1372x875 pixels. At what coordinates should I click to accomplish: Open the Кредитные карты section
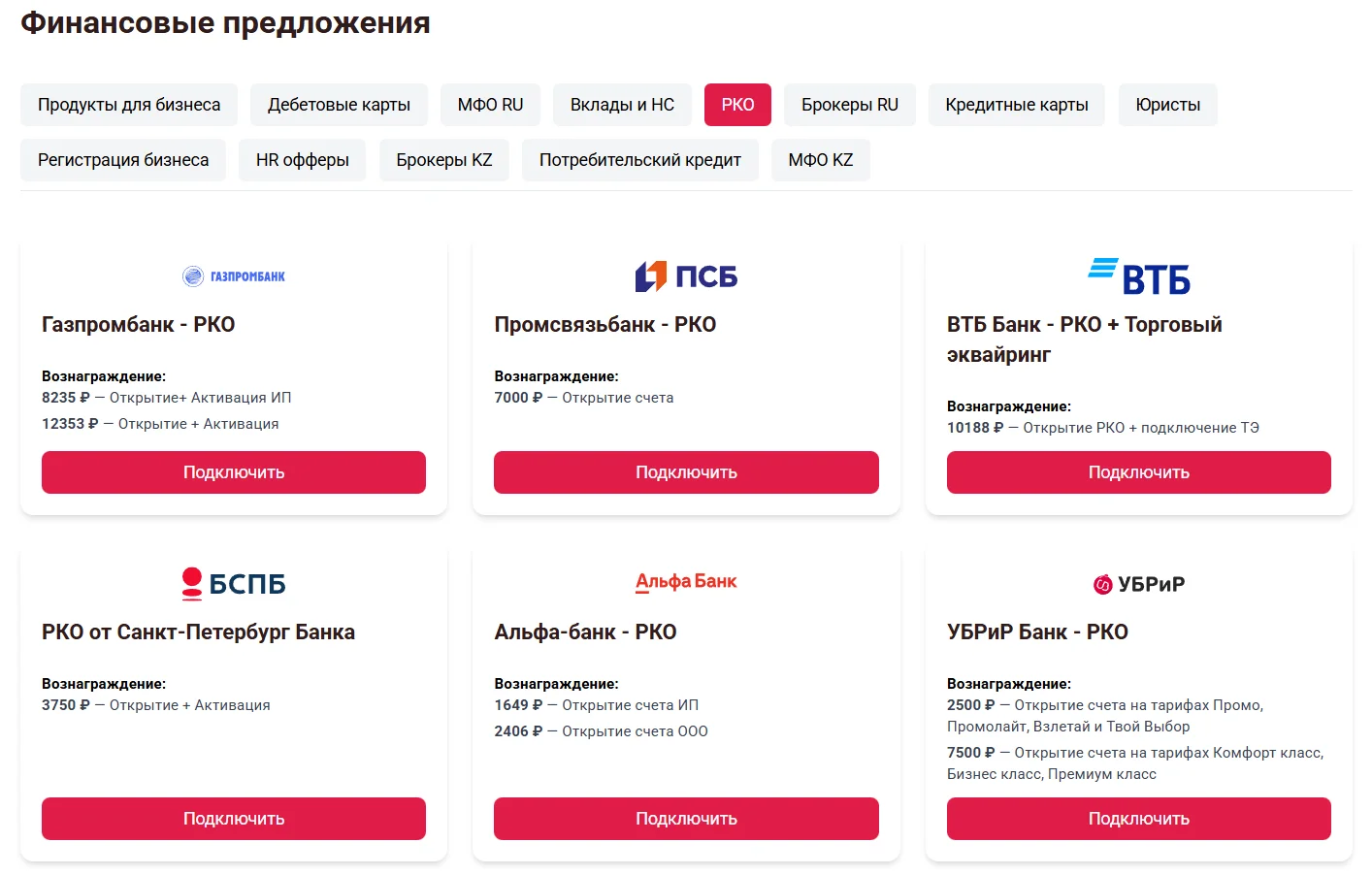[x=1016, y=104]
